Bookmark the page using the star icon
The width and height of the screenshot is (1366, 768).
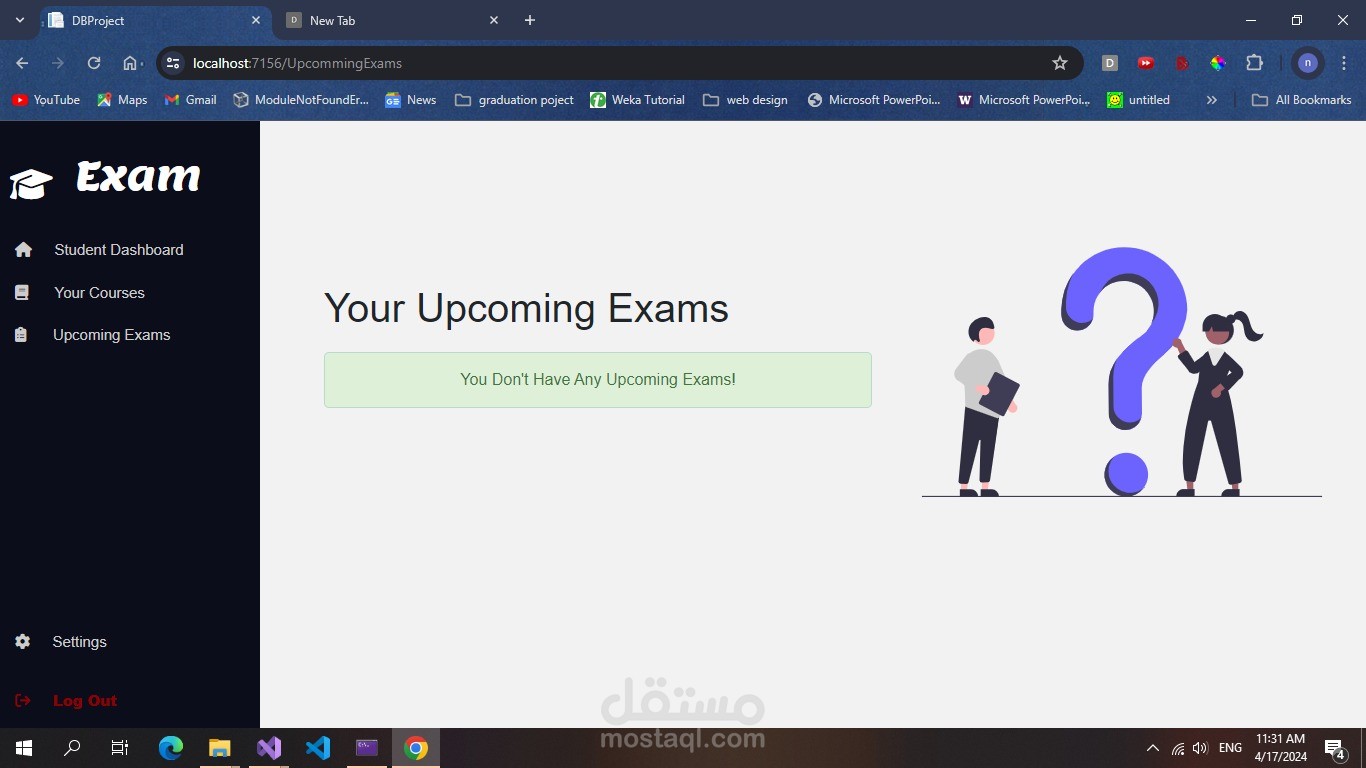tap(1059, 62)
